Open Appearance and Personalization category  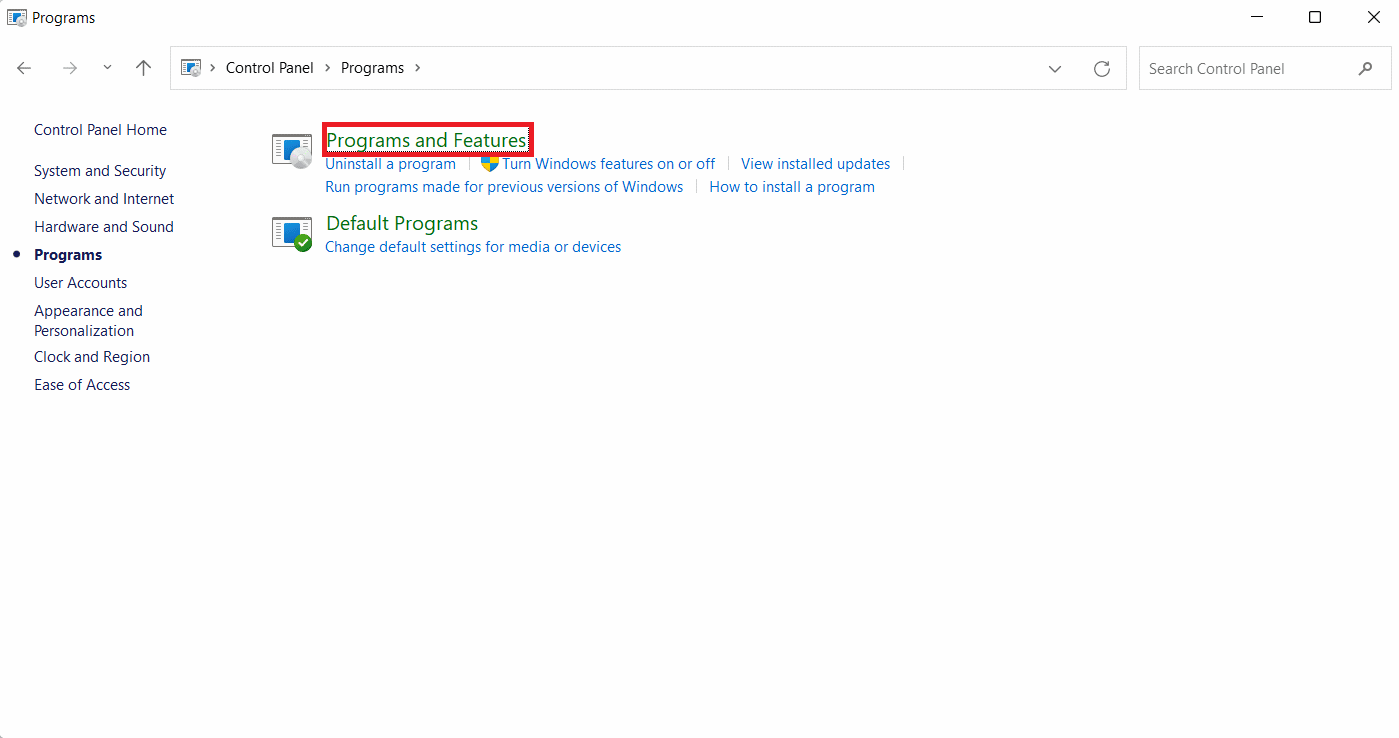[88, 321]
